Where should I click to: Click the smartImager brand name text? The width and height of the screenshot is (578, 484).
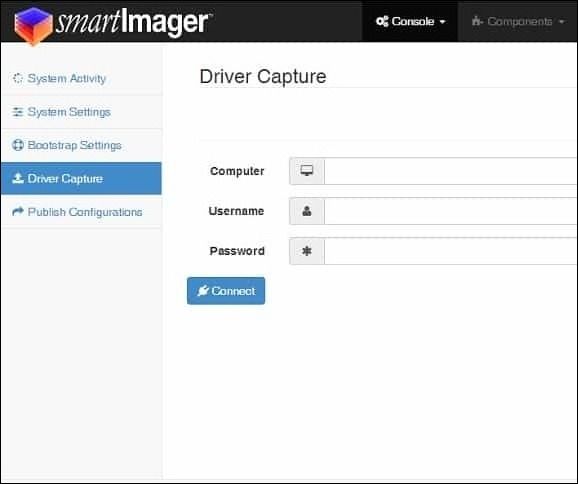pyautogui.click(x=133, y=22)
